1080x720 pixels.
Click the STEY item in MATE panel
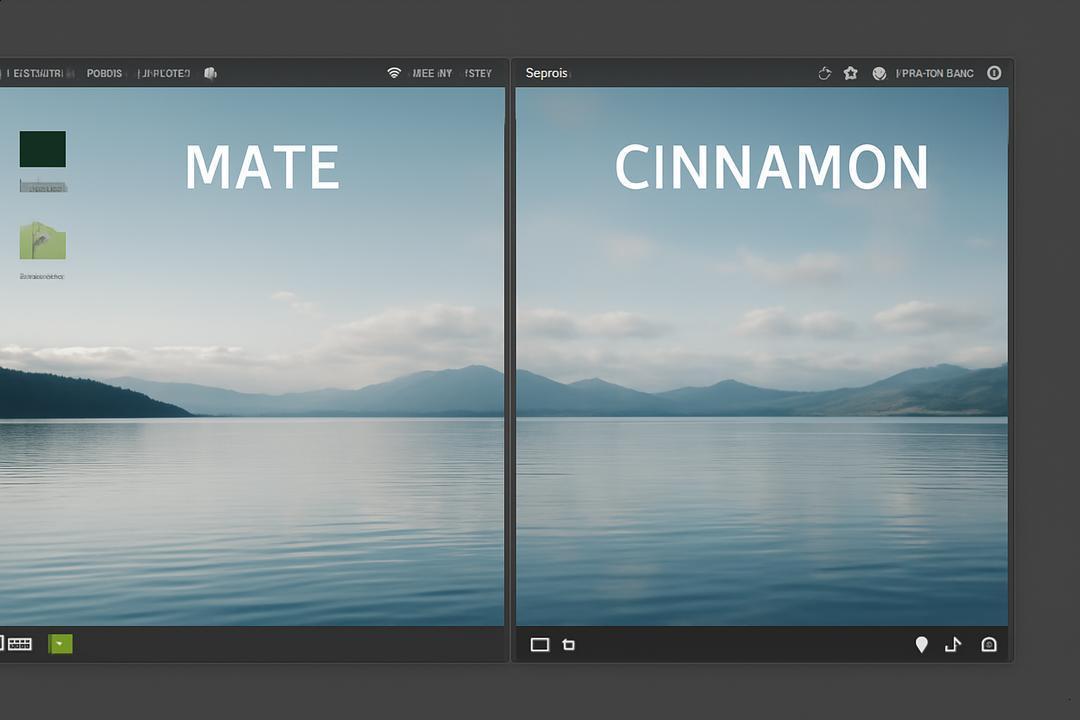click(479, 73)
